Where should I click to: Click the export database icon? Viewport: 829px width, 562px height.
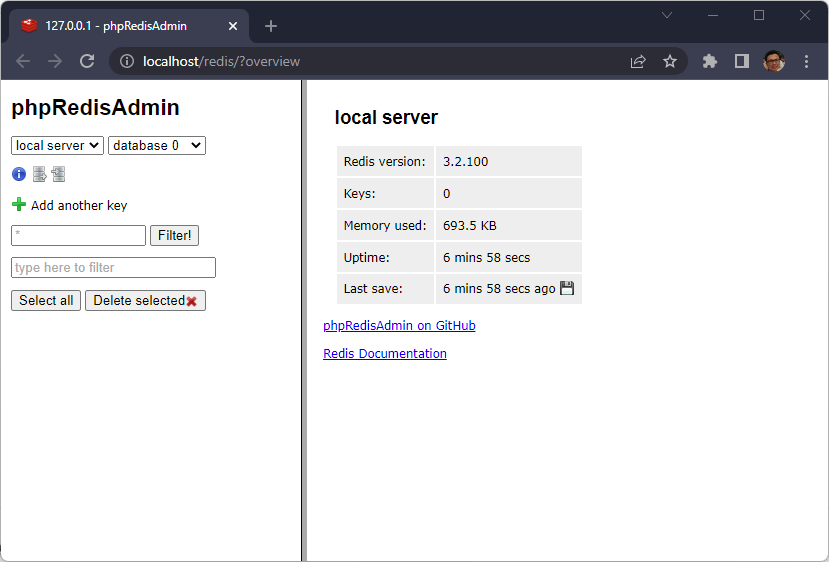pyautogui.click(x=39, y=174)
